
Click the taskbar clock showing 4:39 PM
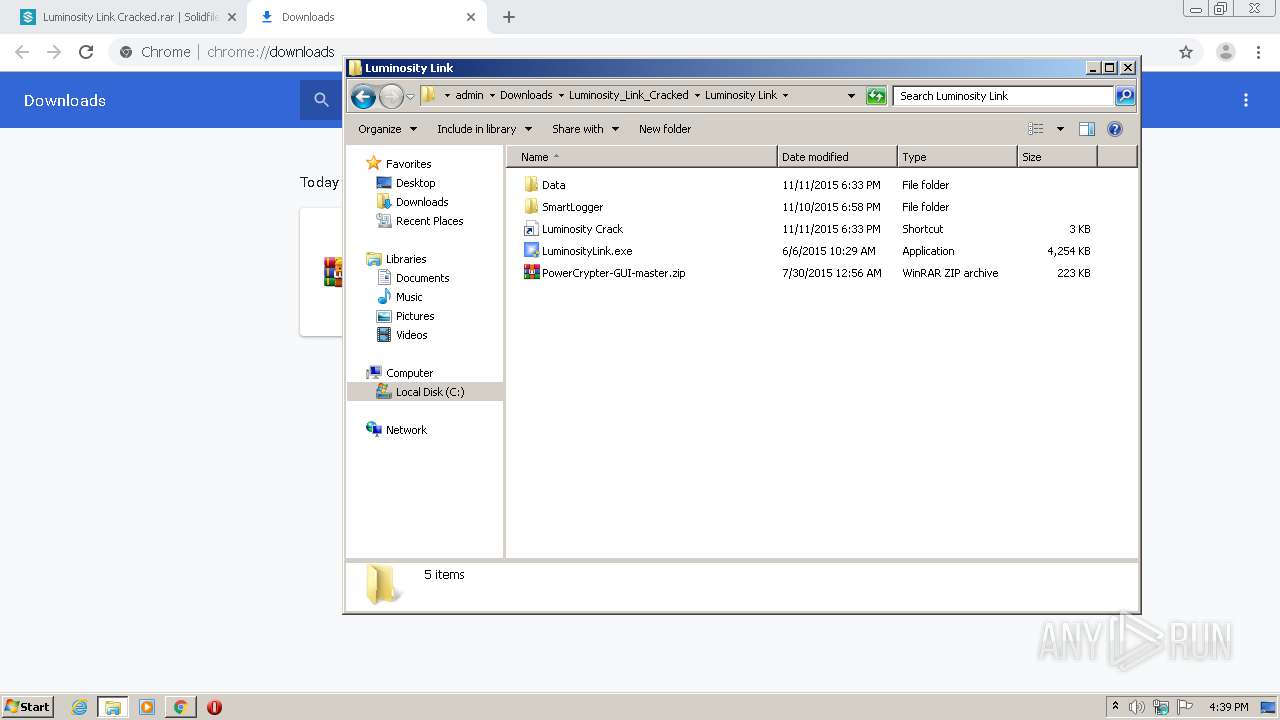pos(1229,707)
